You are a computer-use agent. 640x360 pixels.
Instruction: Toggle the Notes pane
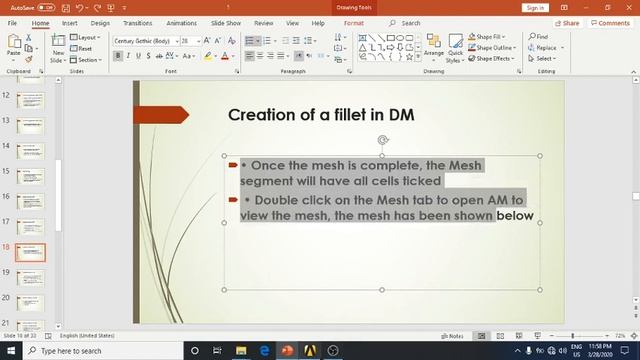pos(452,336)
